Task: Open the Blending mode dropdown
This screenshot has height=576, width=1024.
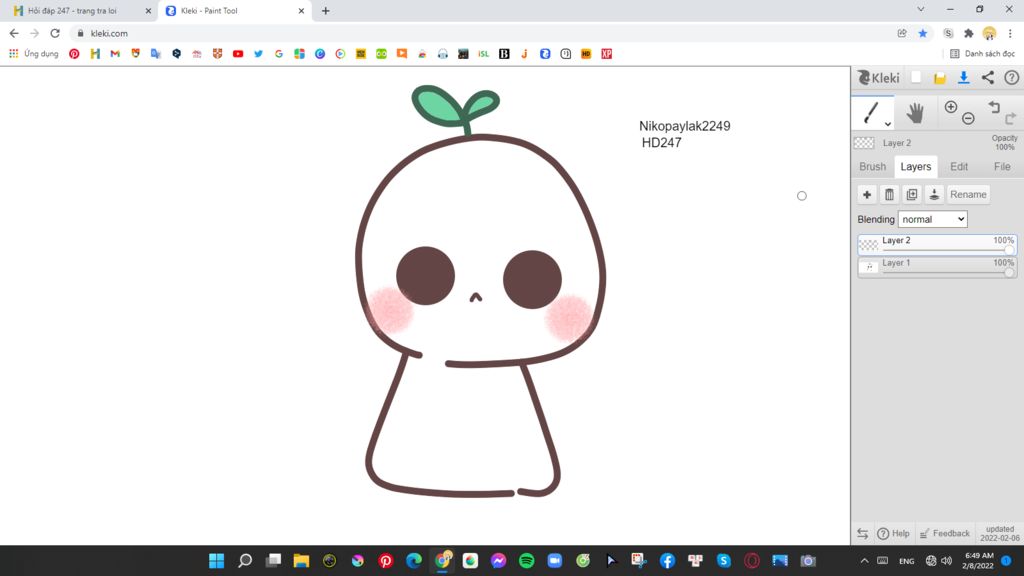Action: pos(933,219)
